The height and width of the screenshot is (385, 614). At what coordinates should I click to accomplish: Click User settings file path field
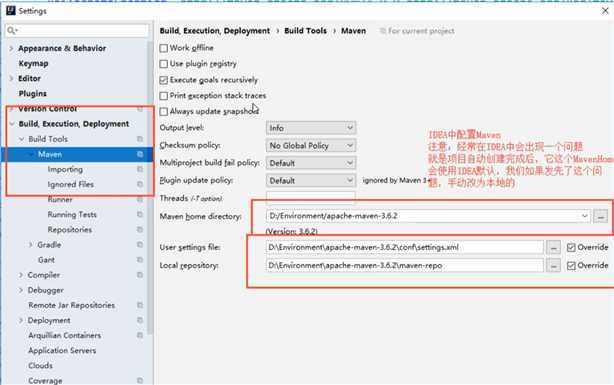[x=405, y=247]
